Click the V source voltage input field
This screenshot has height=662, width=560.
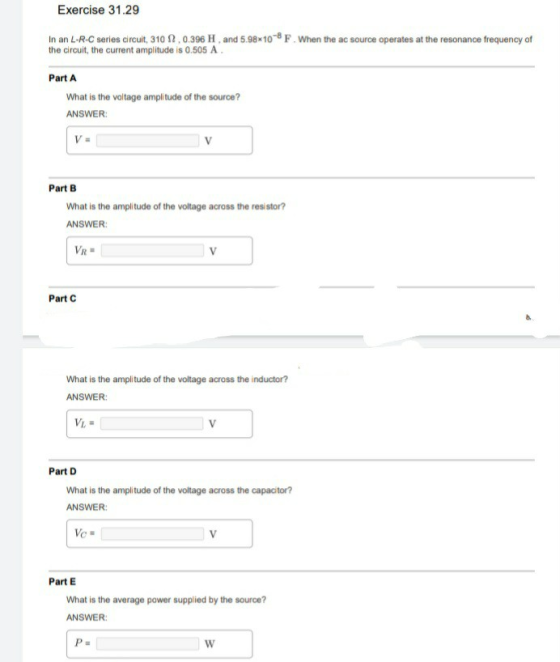click(147, 140)
